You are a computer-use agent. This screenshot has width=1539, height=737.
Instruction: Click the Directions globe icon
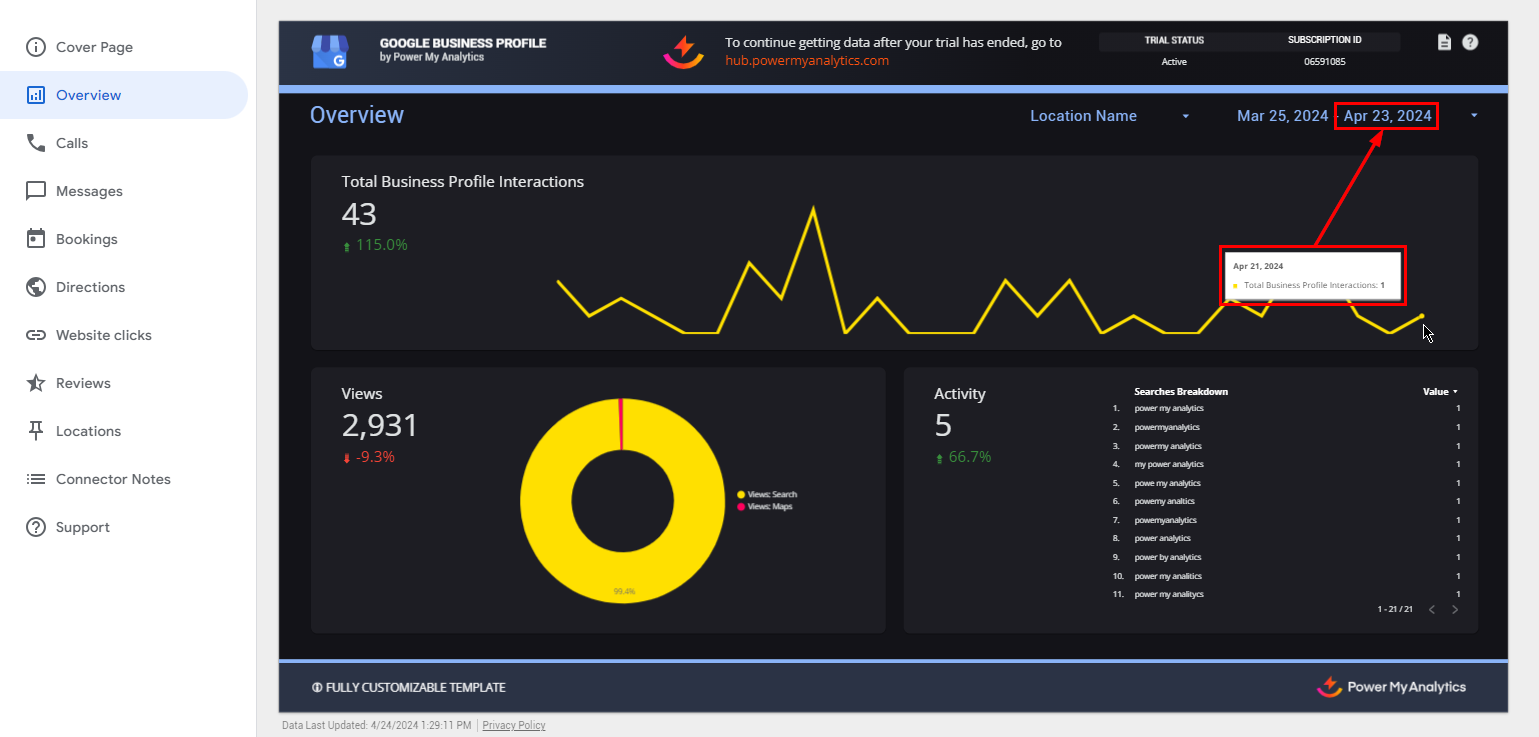36,287
